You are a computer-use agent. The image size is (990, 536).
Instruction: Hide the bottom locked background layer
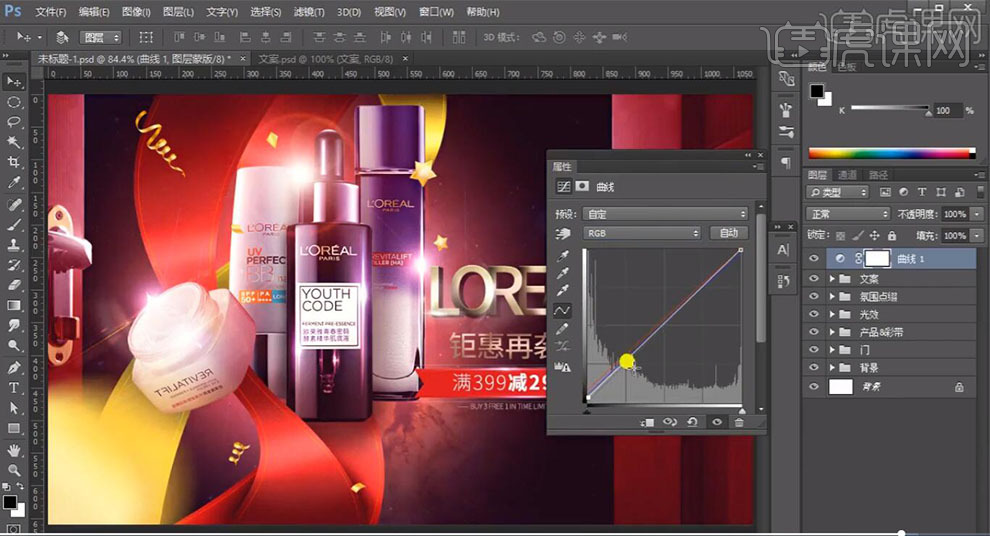tap(814, 386)
